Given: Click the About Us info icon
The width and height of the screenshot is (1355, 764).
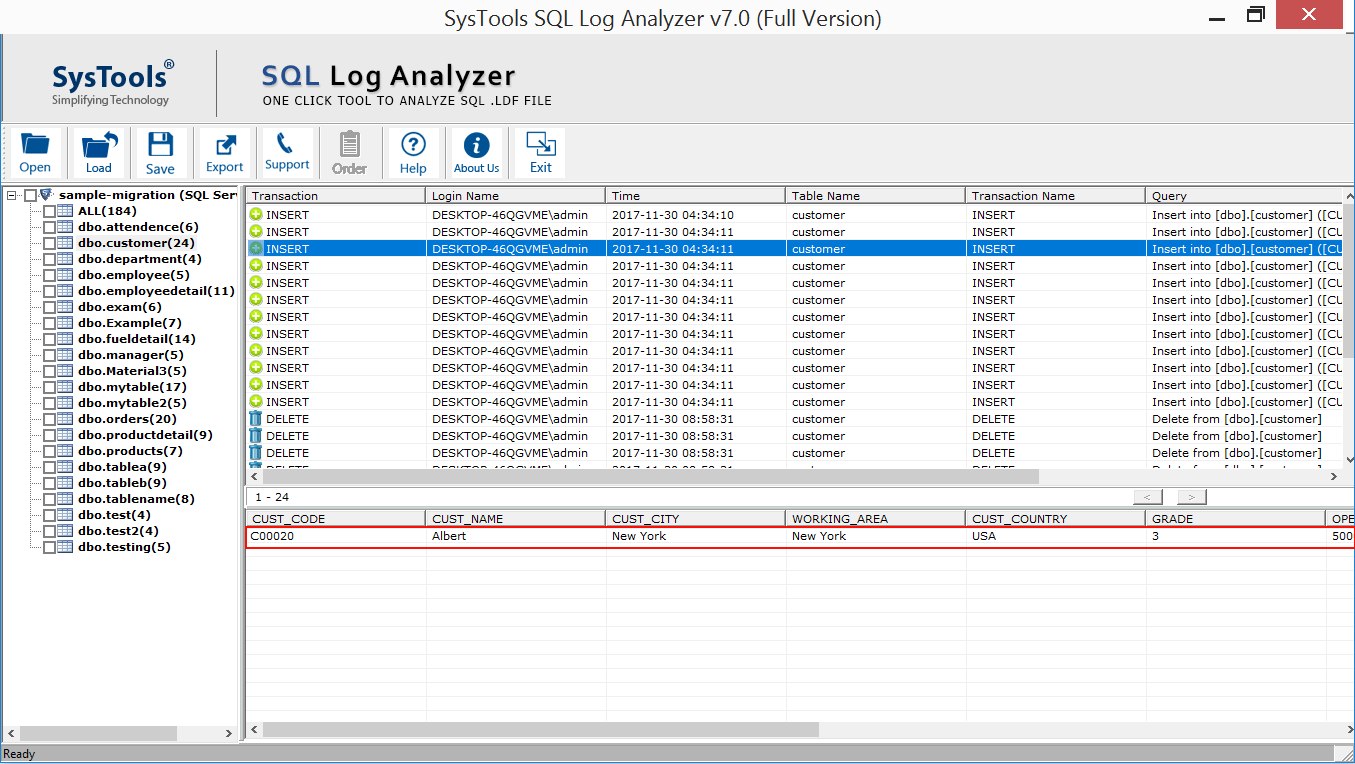Looking at the screenshot, I should coord(477,153).
